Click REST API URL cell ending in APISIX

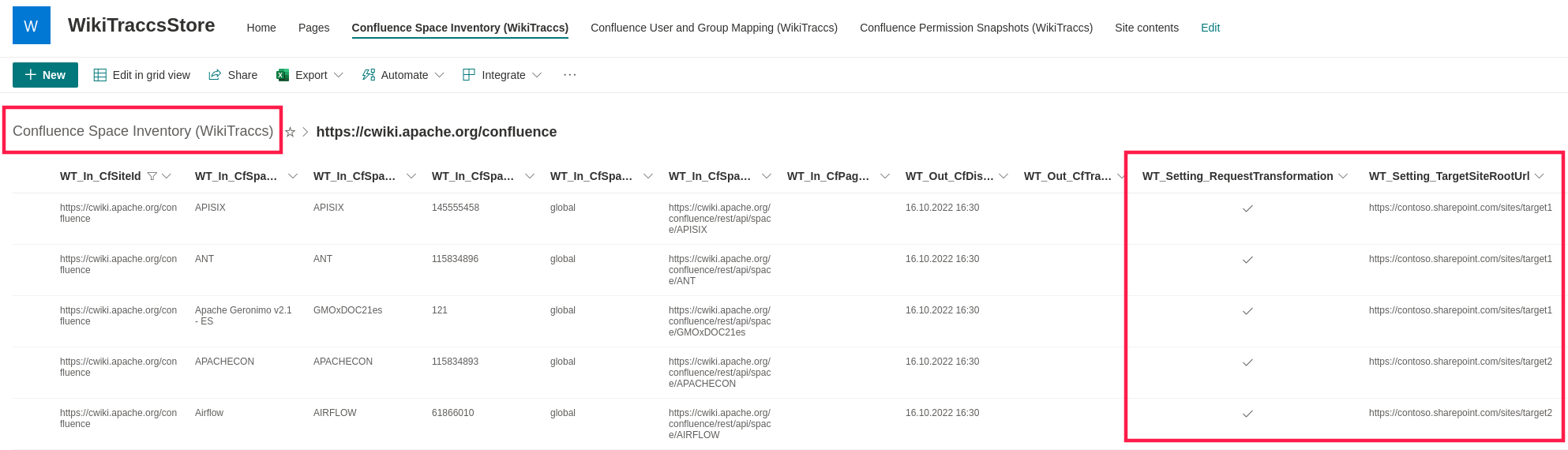[x=720, y=219]
